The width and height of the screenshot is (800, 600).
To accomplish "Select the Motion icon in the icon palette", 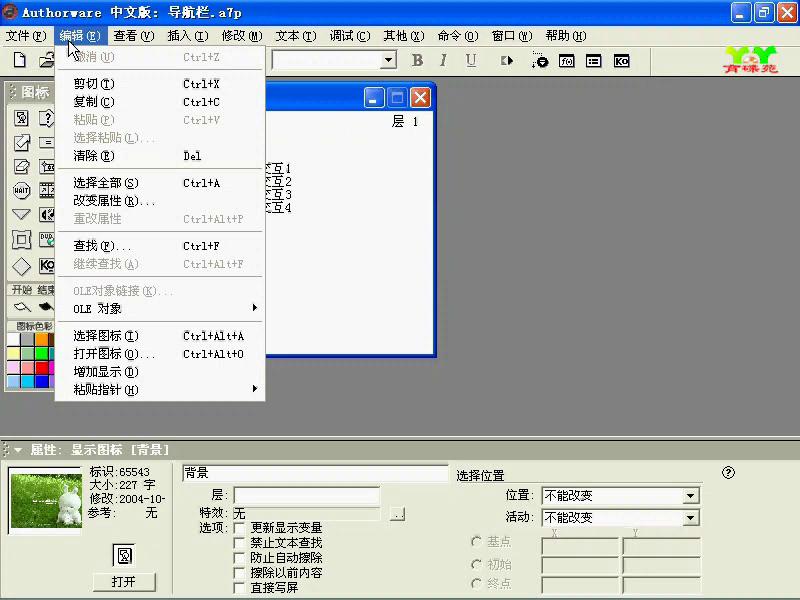I will [21, 142].
